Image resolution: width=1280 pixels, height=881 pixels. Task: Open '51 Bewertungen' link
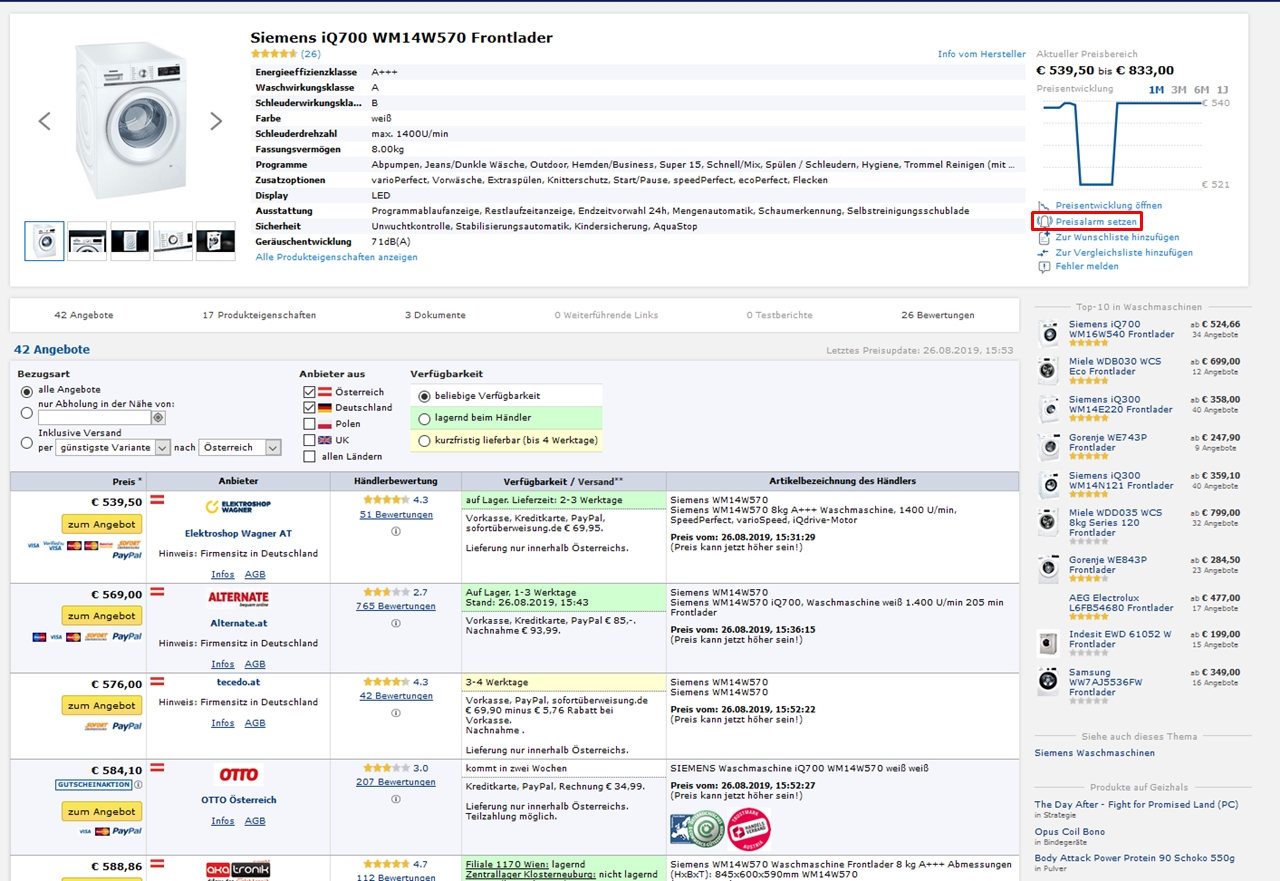pos(396,515)
